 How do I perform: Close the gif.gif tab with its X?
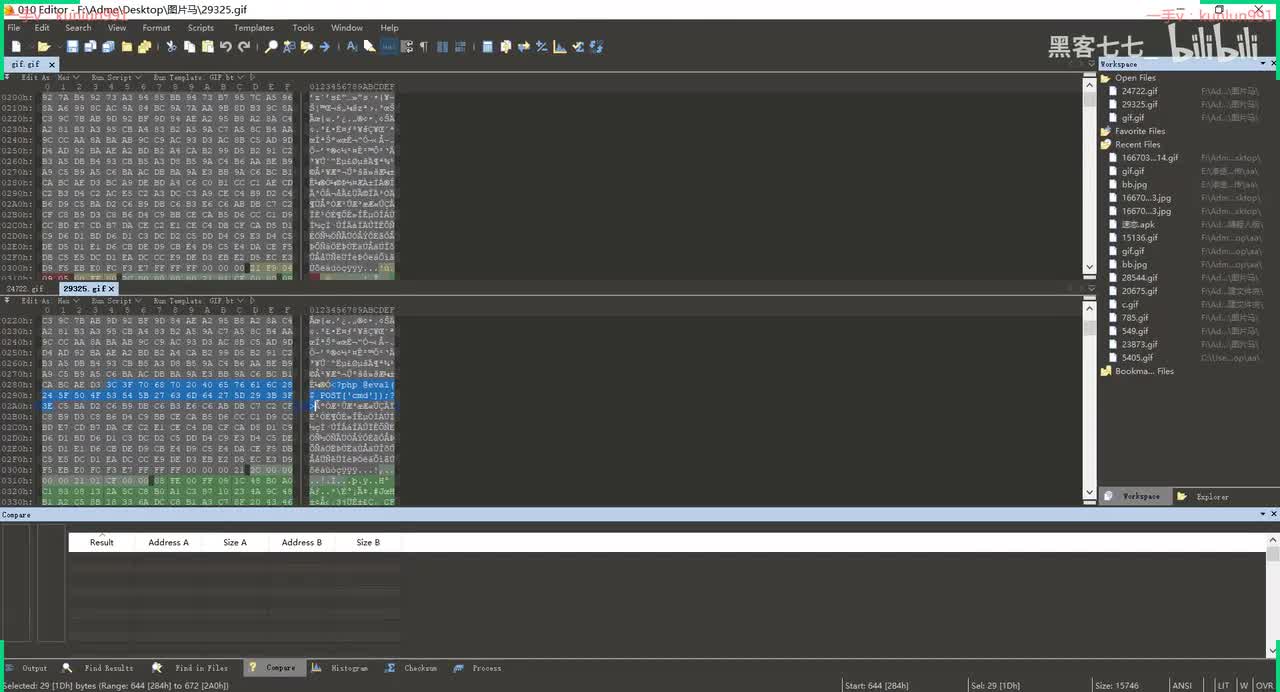click(x=52, y=64)
